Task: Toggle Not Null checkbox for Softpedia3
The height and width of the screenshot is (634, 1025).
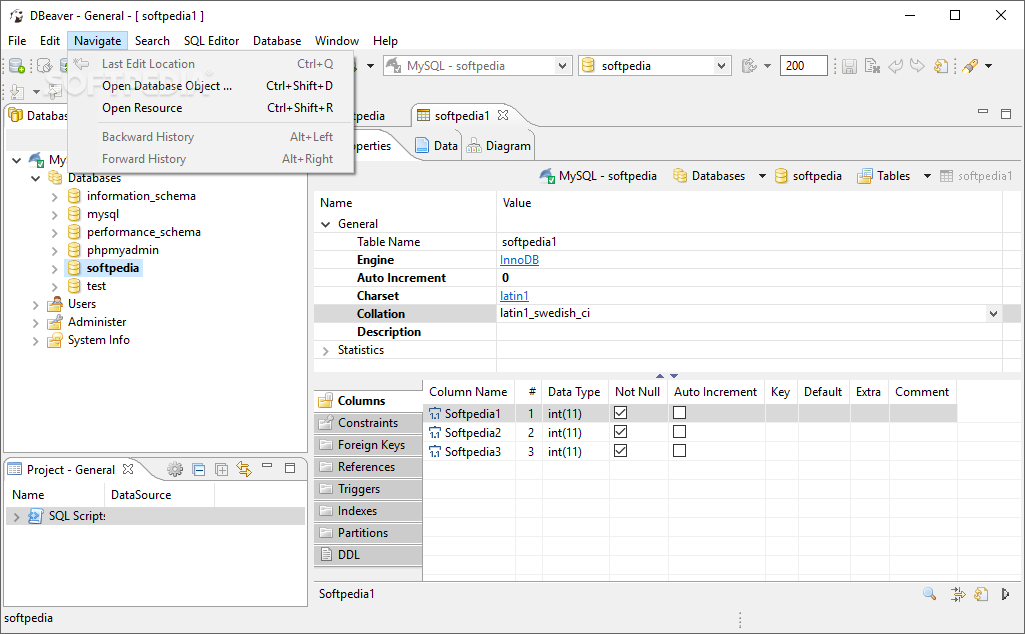Action: [620, 450]
